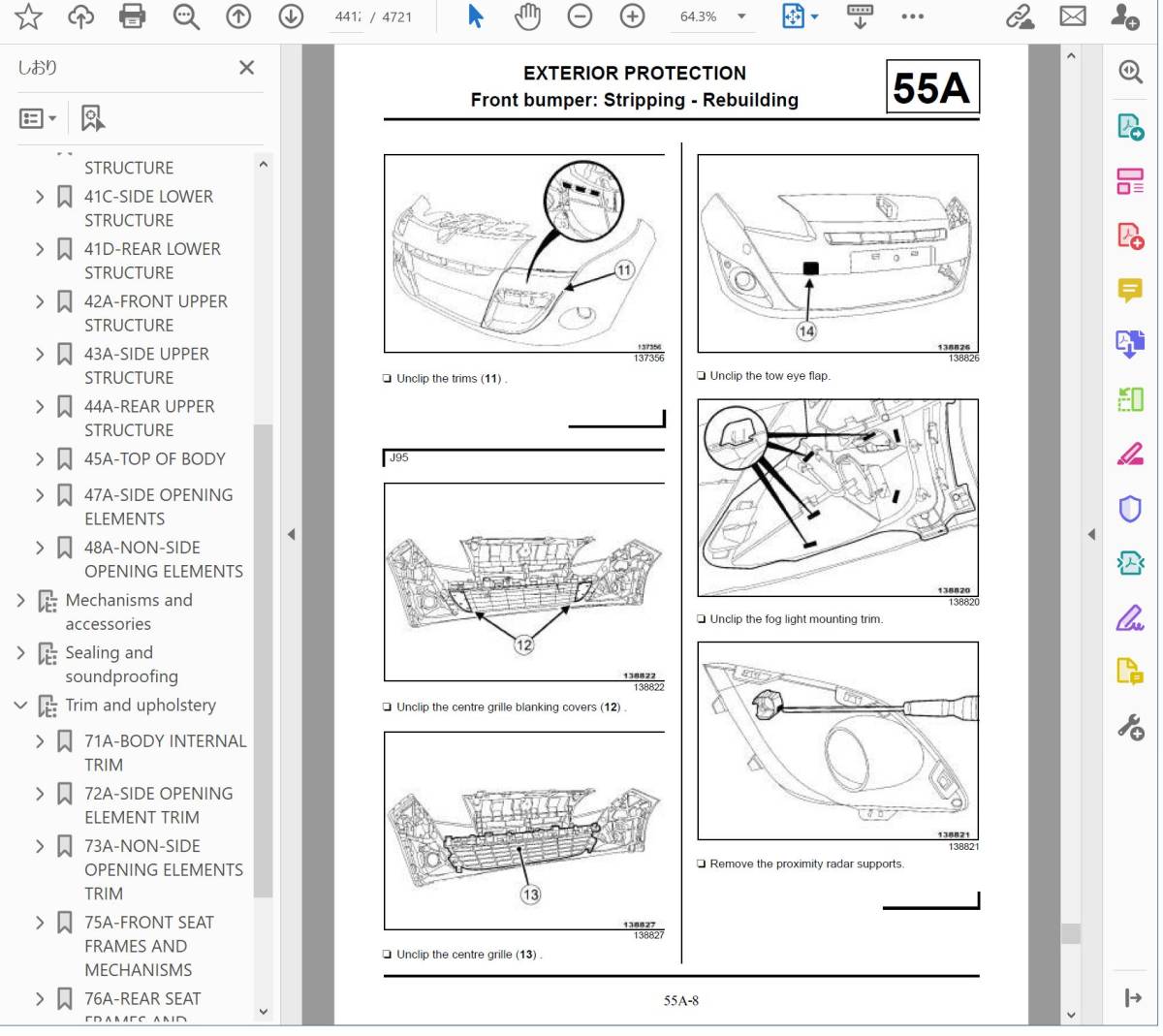Screen dimensions: 1163x1036
Task: Open Organize Pages tool
Action: pos(1130,180)
